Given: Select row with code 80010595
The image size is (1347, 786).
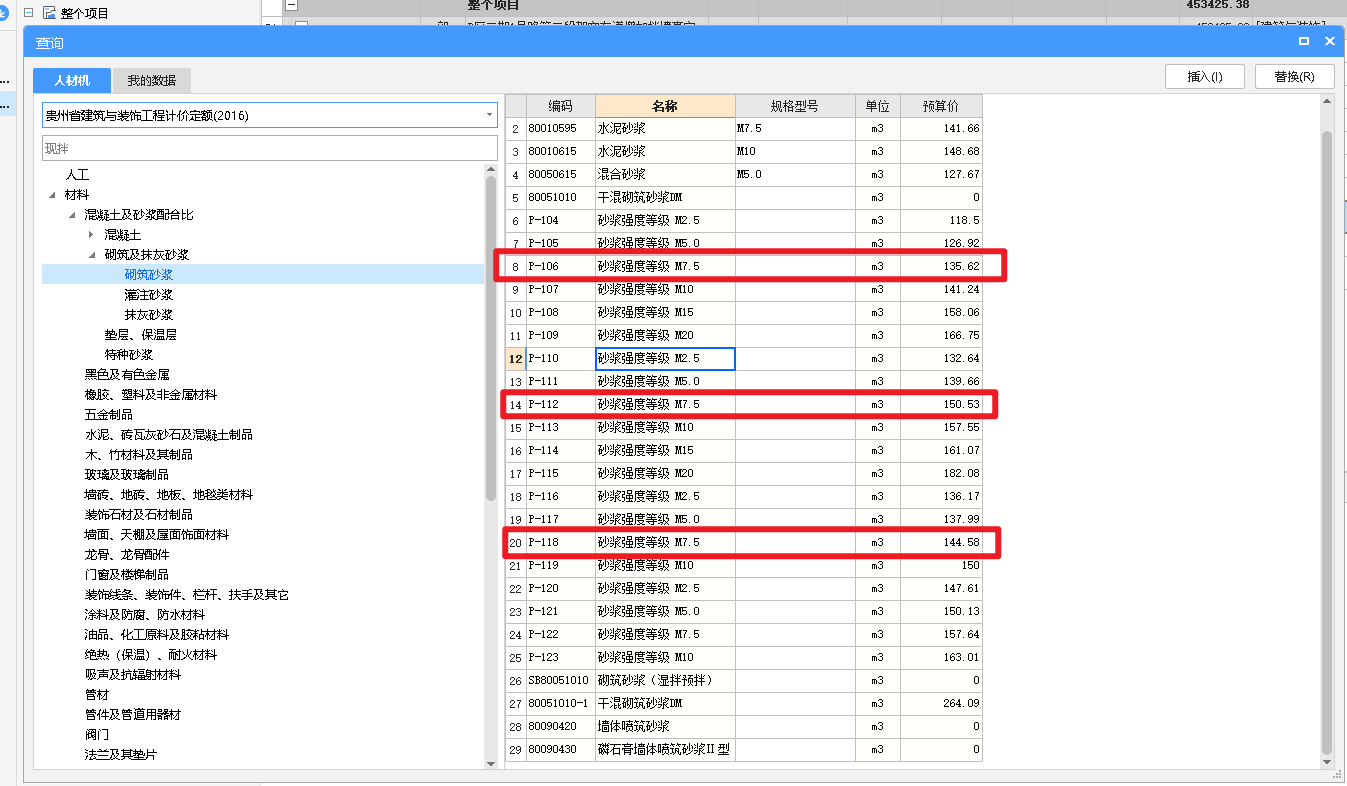Looking at the screenshot, I should coord(744,129).
